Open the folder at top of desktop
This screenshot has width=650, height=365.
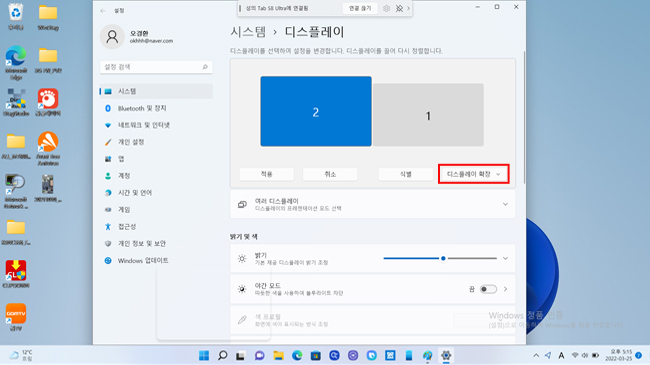point(48,17)
